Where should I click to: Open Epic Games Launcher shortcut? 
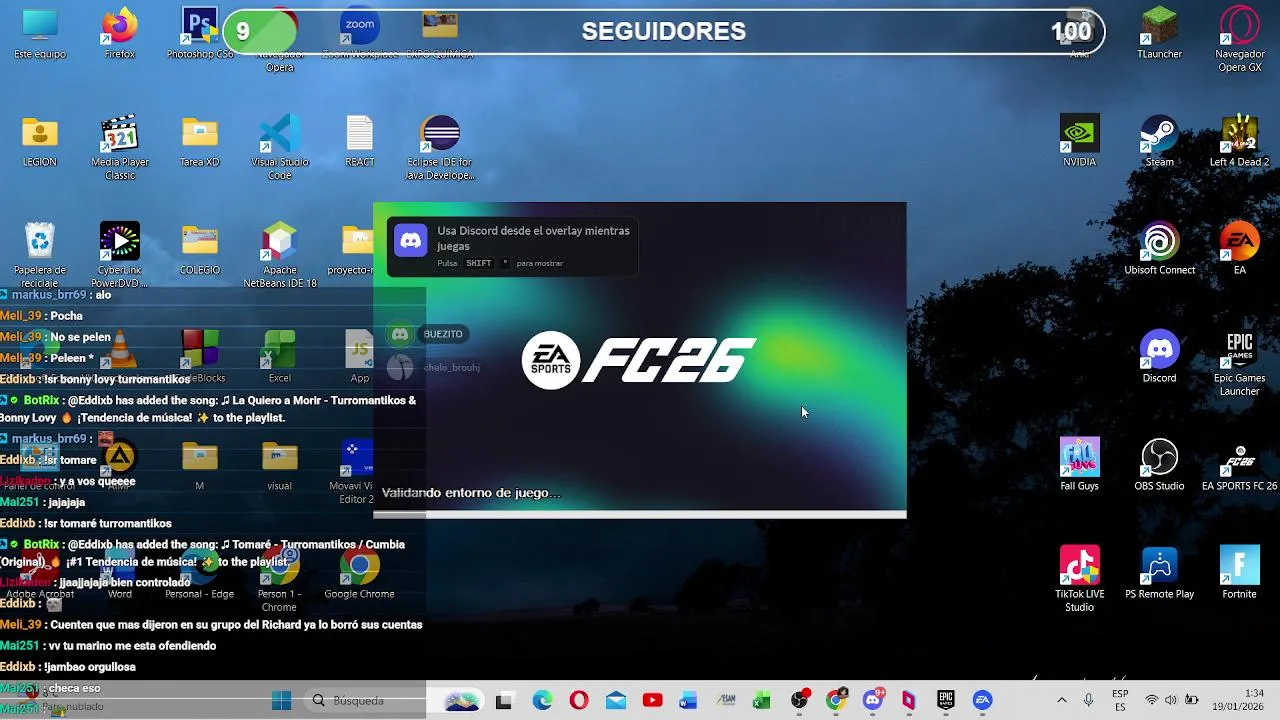(x=1240, y=364)
